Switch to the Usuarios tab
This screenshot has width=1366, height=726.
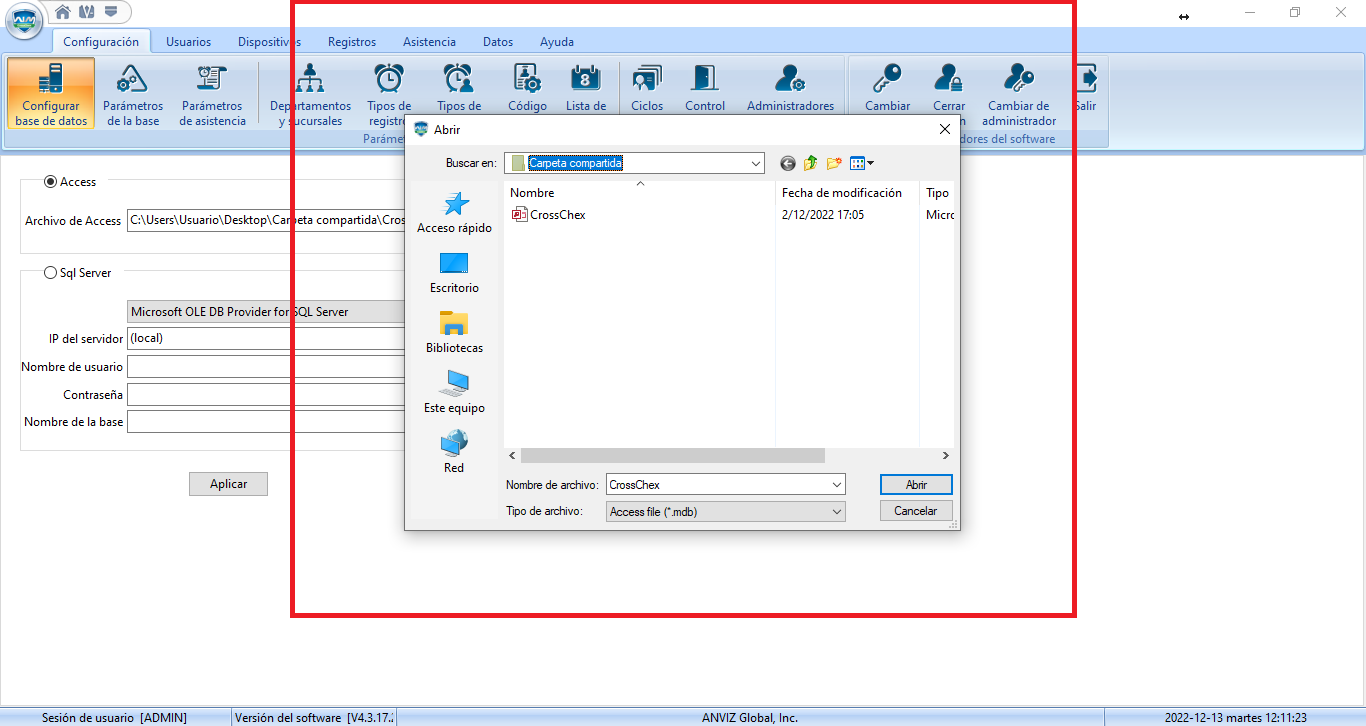click(188, 42)
